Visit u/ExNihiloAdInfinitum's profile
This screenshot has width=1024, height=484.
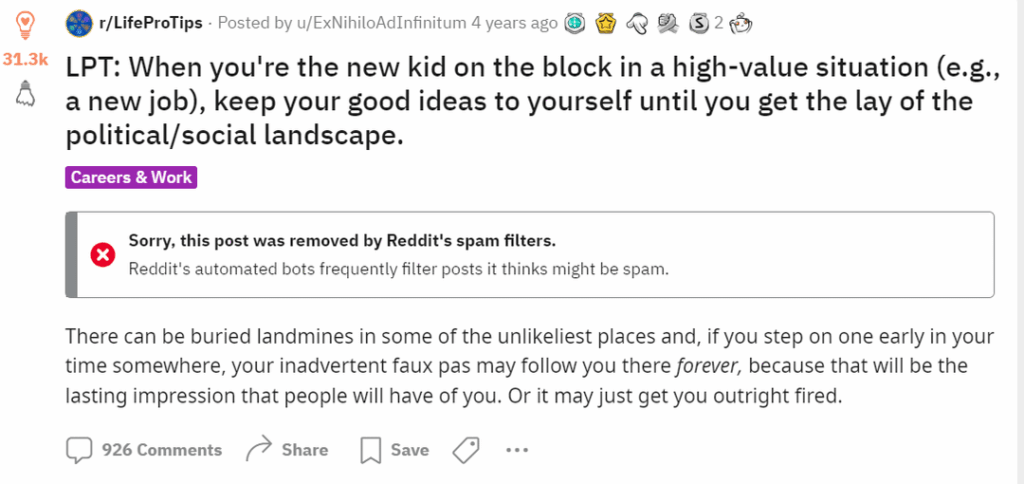point(381,24)
